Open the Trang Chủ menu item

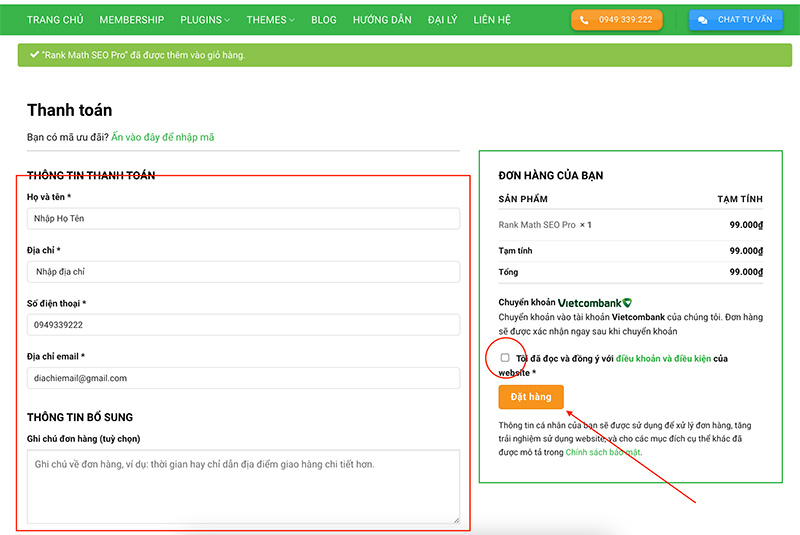[x=56, y=19]
